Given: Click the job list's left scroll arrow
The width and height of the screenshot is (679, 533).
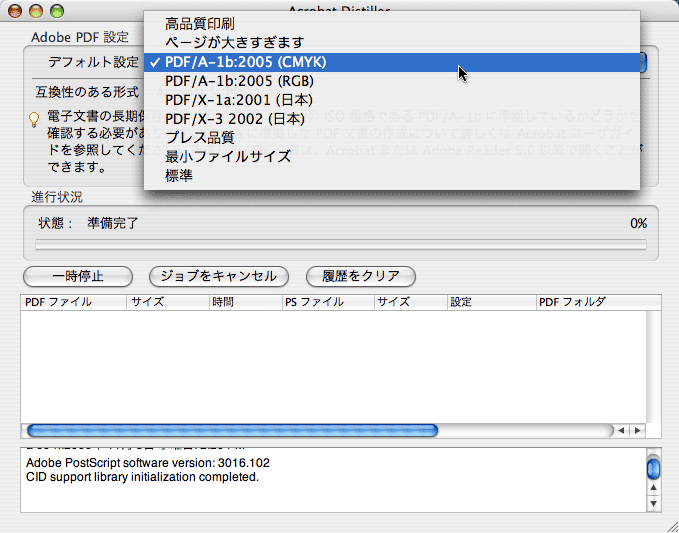Looking at the screenshot, I should [x=621, y=430].
